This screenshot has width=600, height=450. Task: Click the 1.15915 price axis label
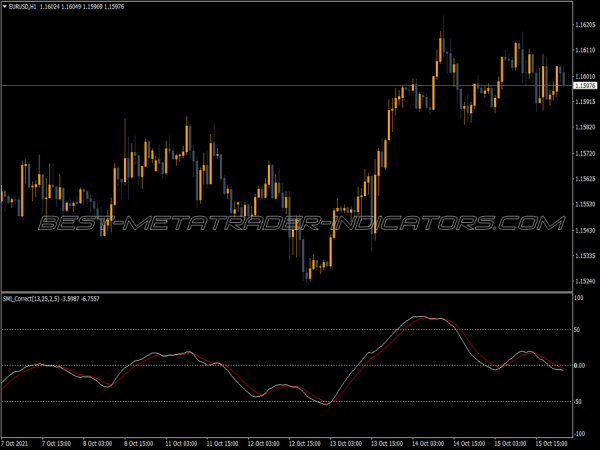[x=585, y=101]
